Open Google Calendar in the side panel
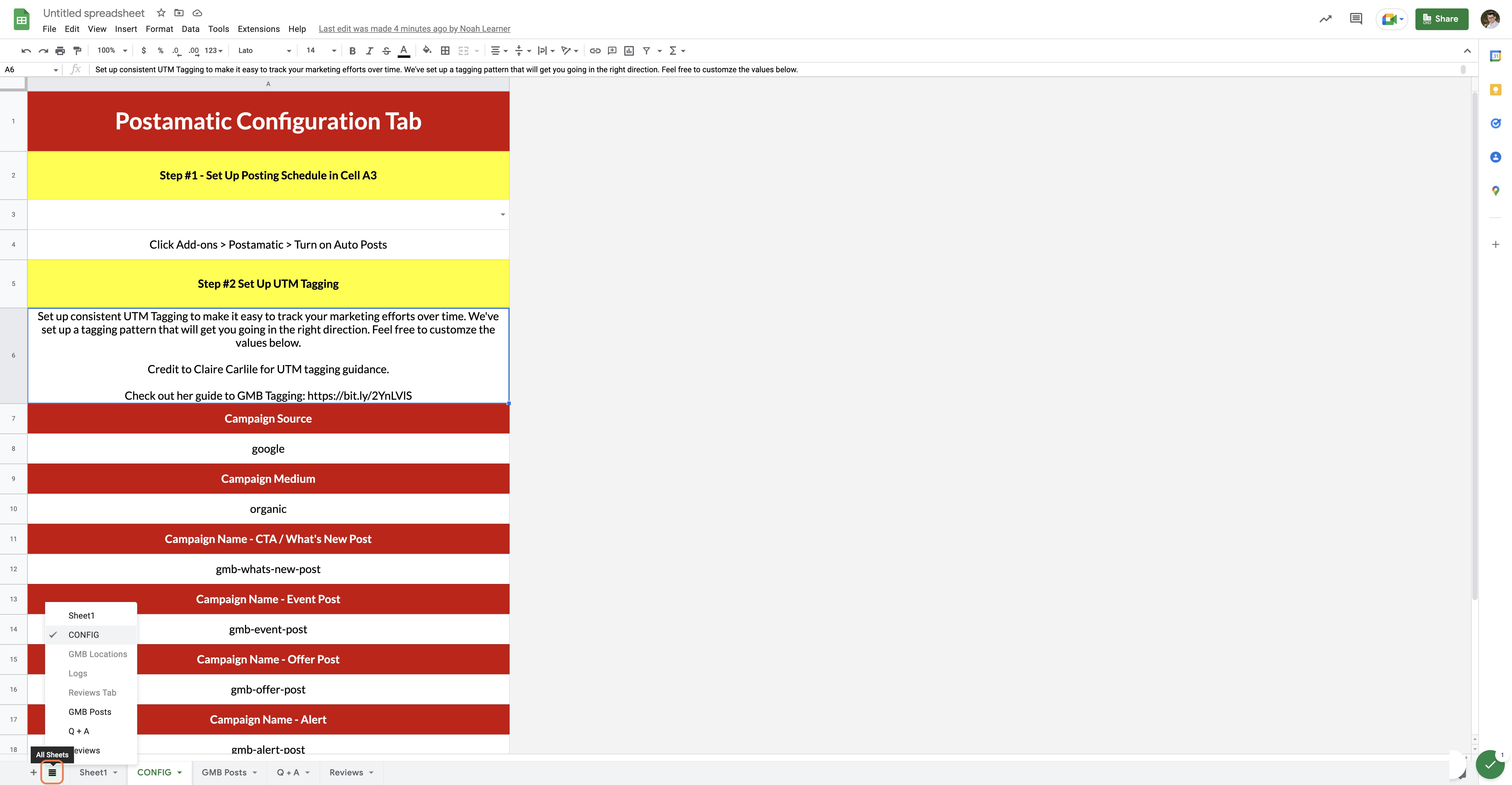The width and height of the screenshot is (1512, 785). [x=1495, y=56]
